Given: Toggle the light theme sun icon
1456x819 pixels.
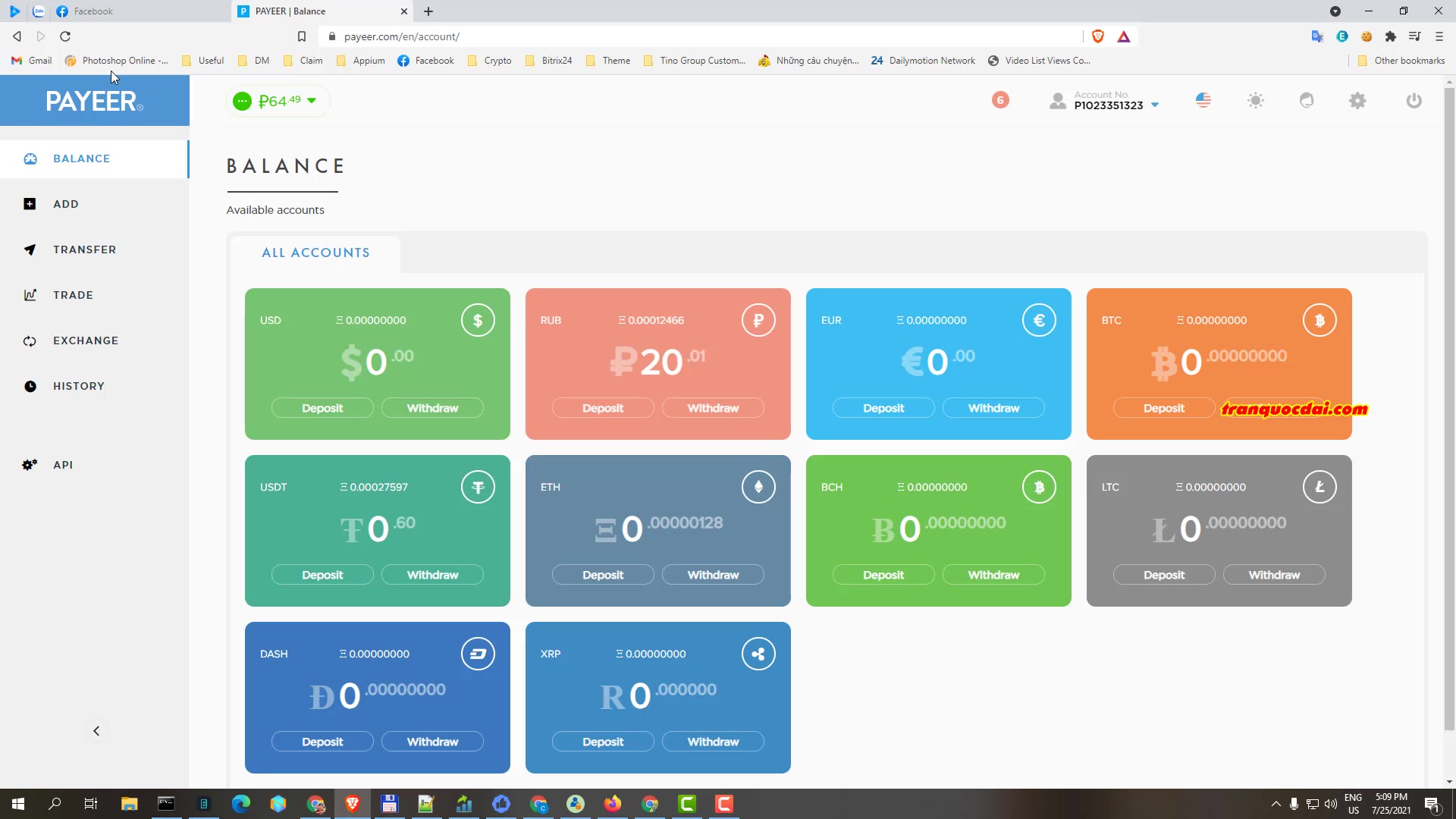Looking at the screenshot, I should (1256, 100).
